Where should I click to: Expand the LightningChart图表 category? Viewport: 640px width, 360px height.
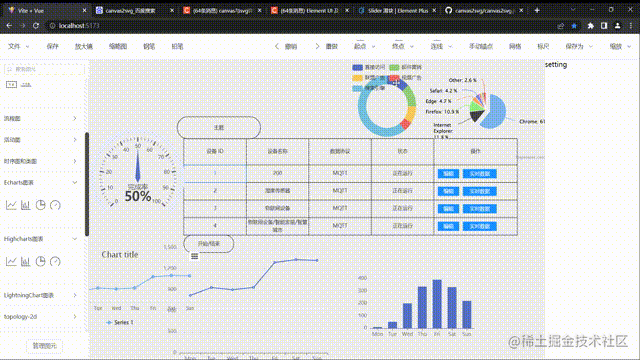[x=40, y=295]
